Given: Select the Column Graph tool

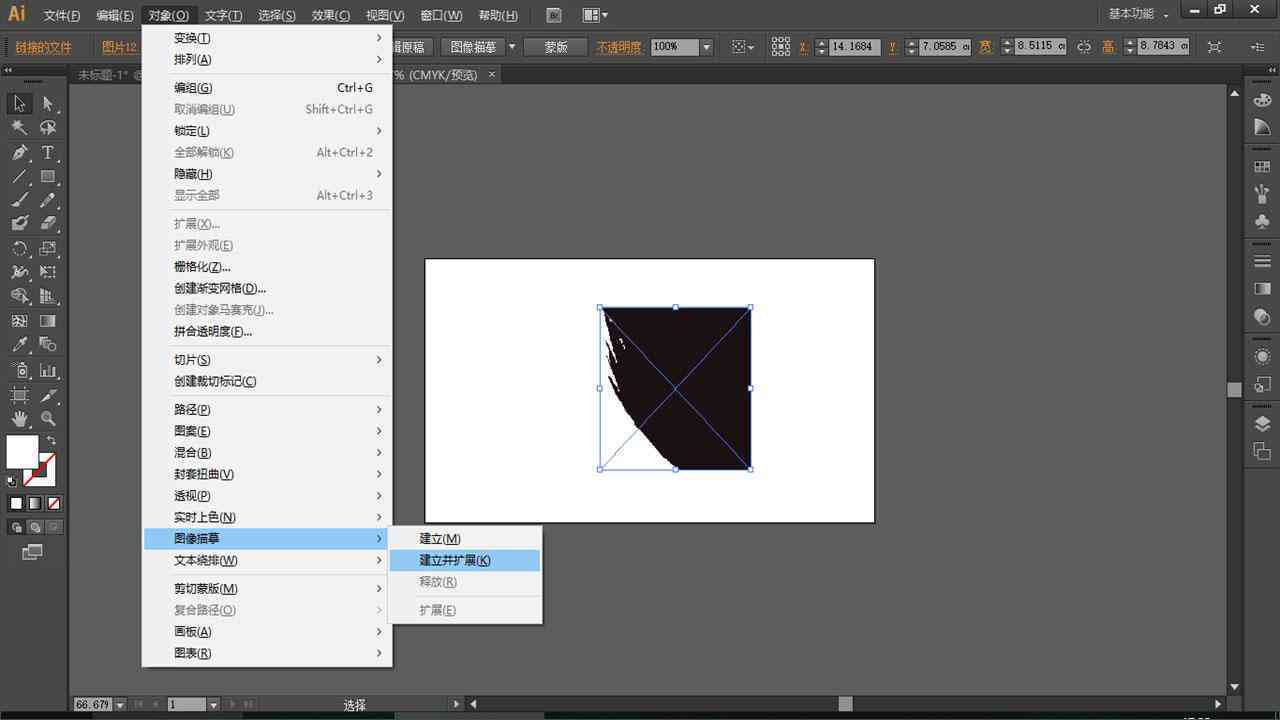Looking at the screenshot, I should 47,370.
